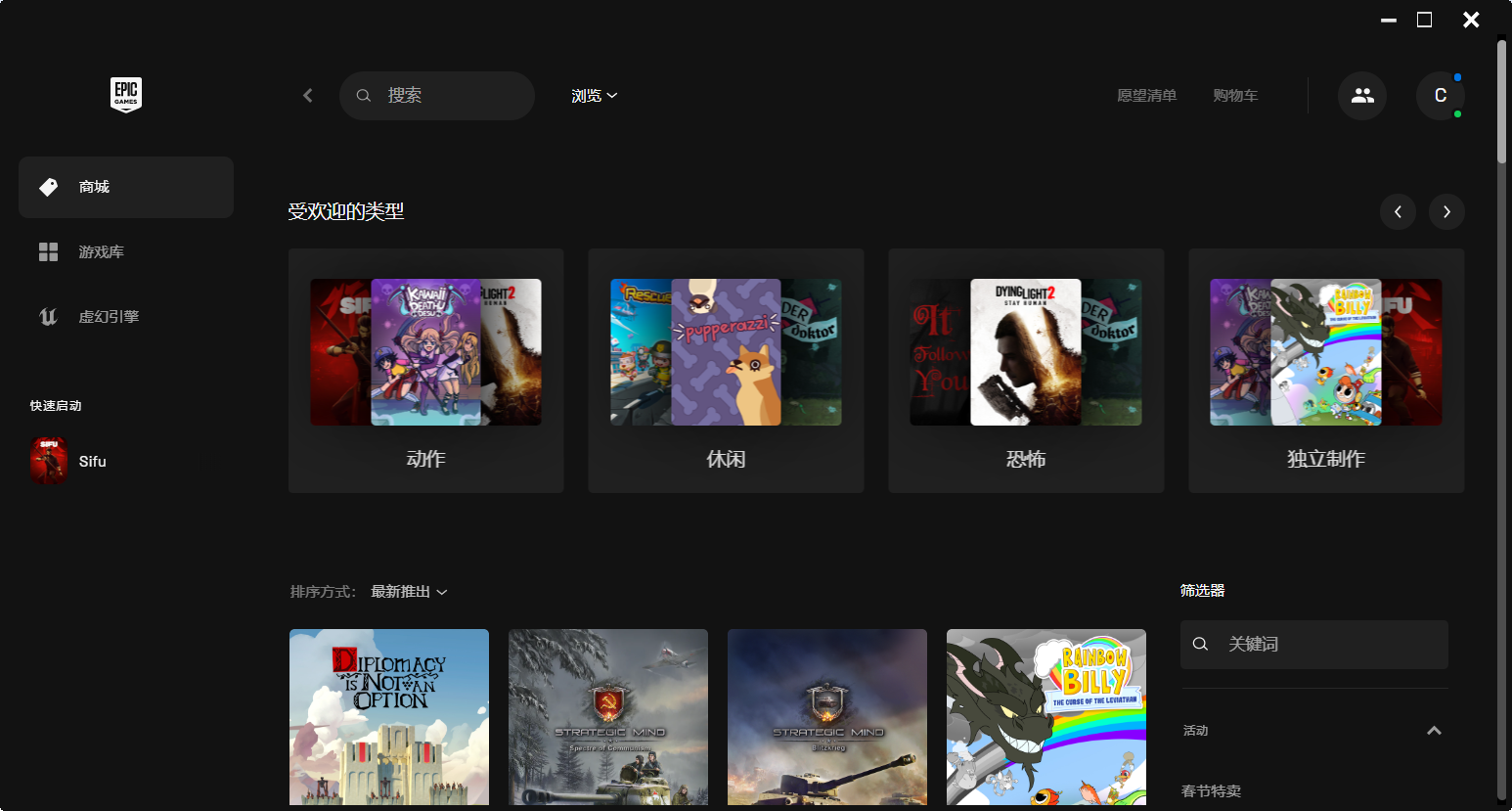Go back with the left arrow icon
The image size is (1512, 811).
[308, 95]
